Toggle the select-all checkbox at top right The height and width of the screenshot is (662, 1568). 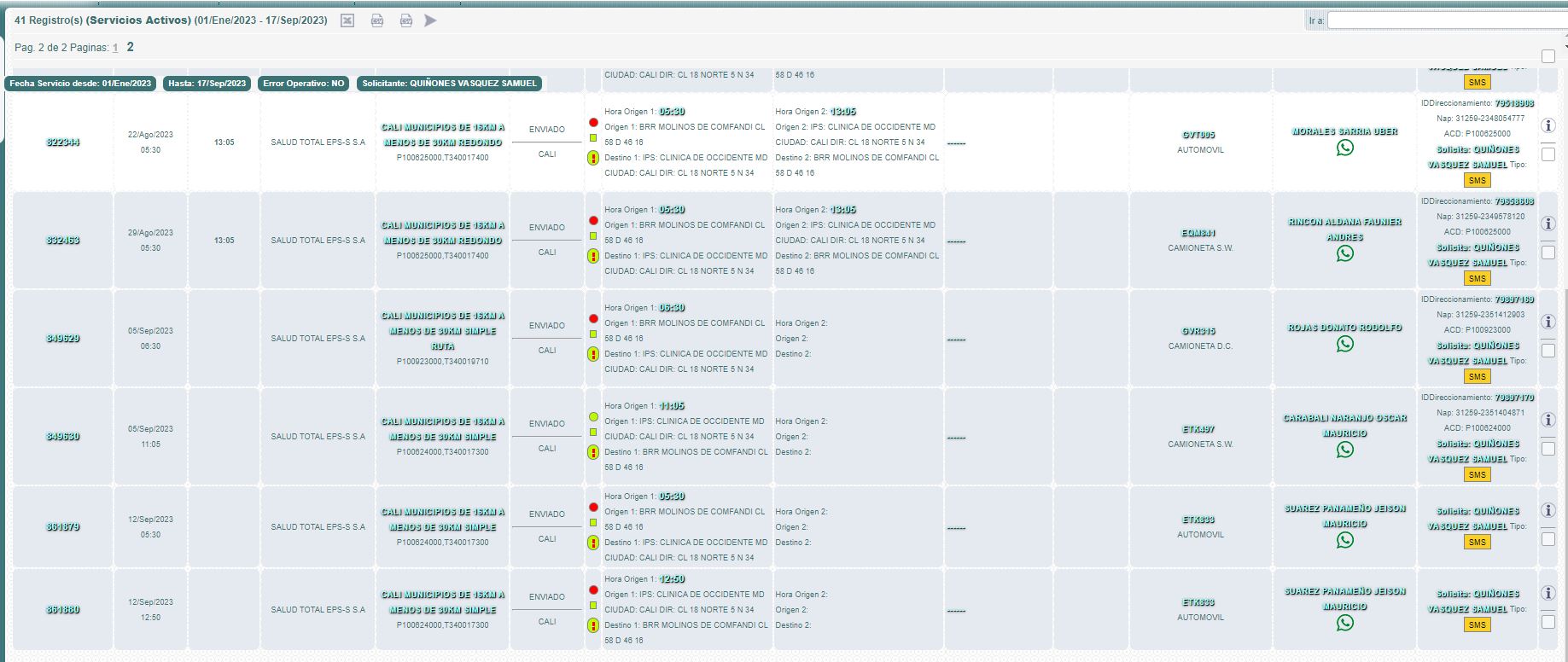click(x=1548, y=56)
